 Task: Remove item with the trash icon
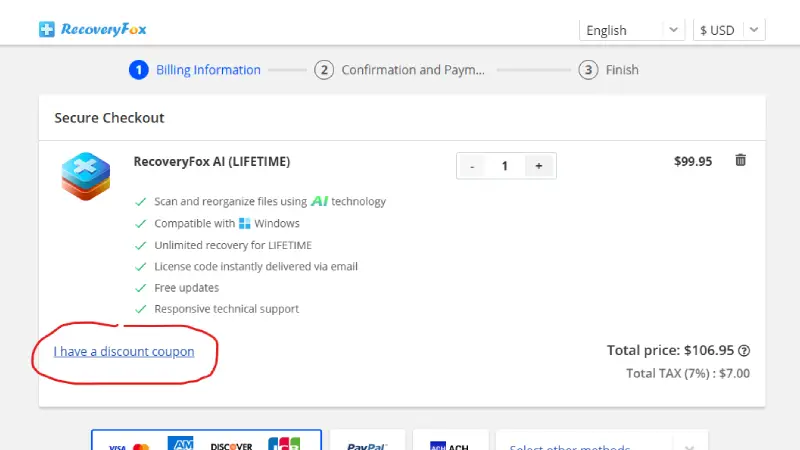(740, 160)
